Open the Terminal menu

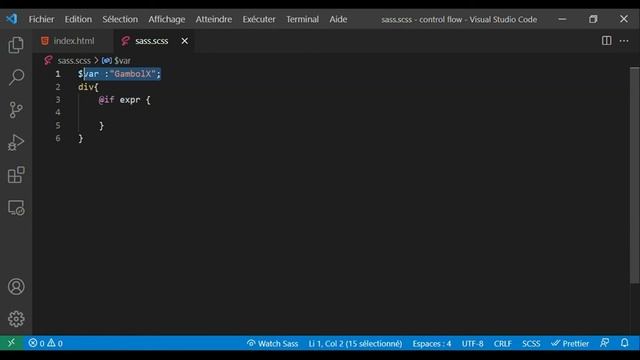(302, 19)
